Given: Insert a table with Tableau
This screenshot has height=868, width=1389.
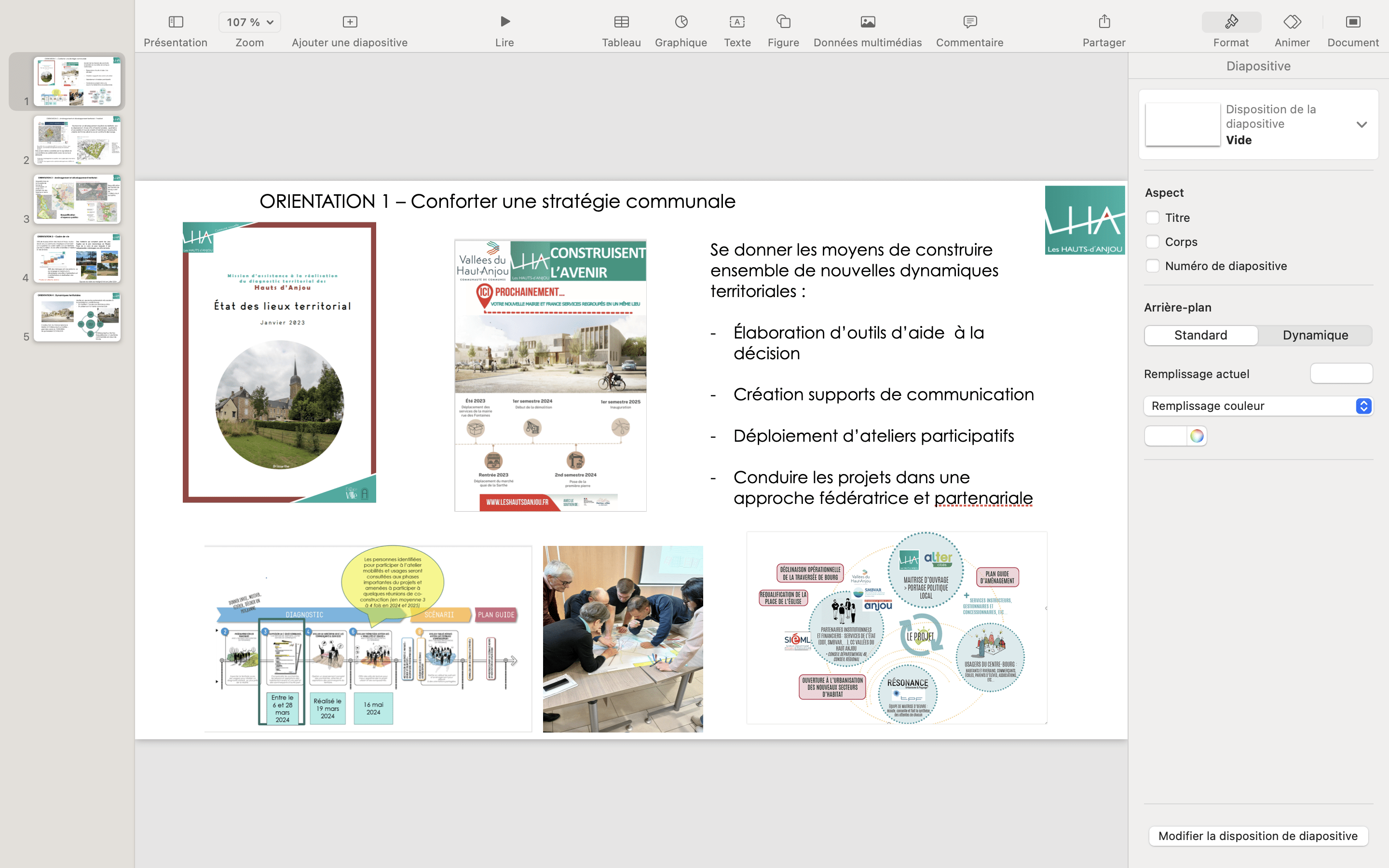Looking at the screenshot, I should point(621,31).
